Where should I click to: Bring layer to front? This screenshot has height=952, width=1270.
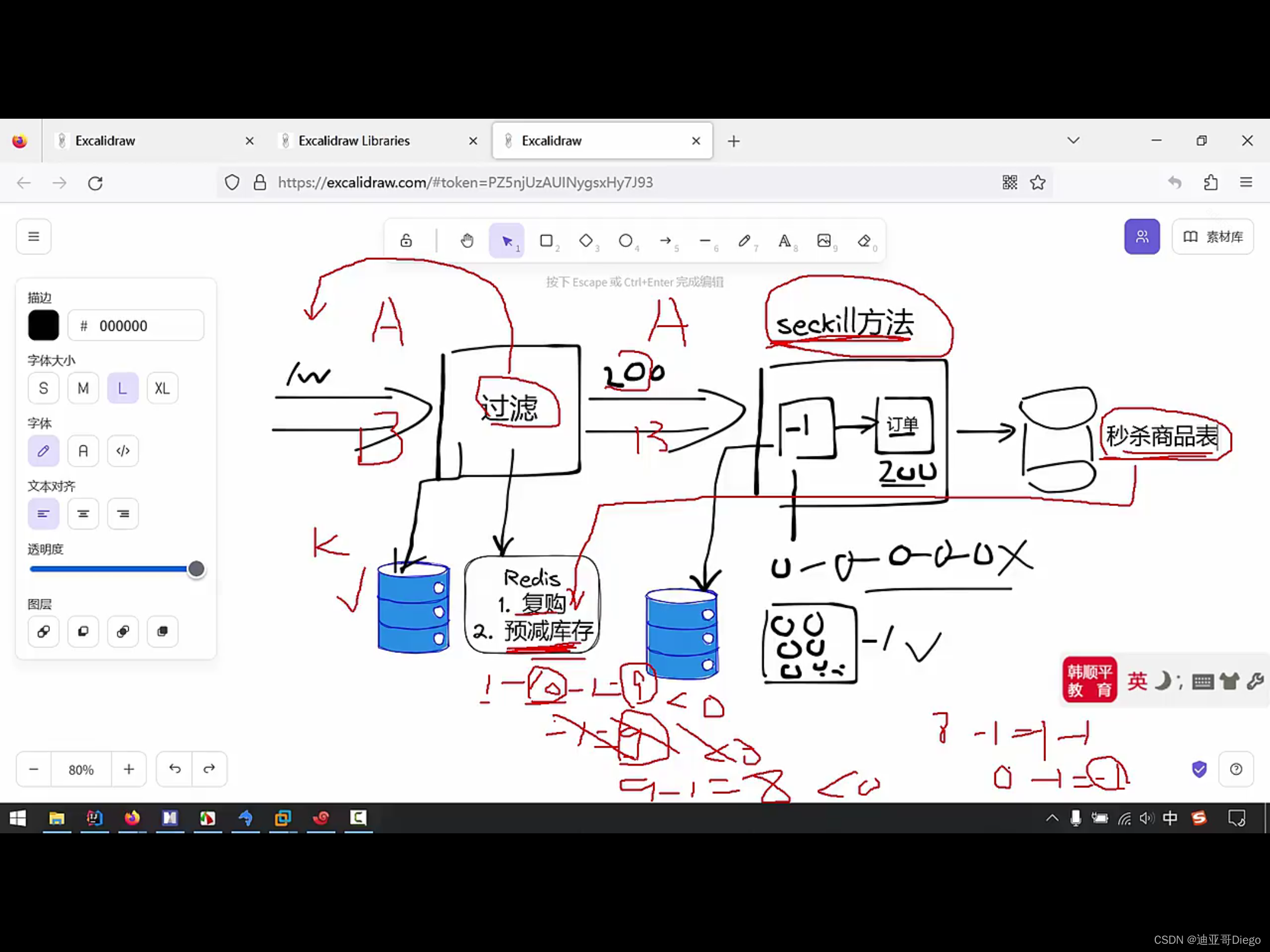pos(162,632)
